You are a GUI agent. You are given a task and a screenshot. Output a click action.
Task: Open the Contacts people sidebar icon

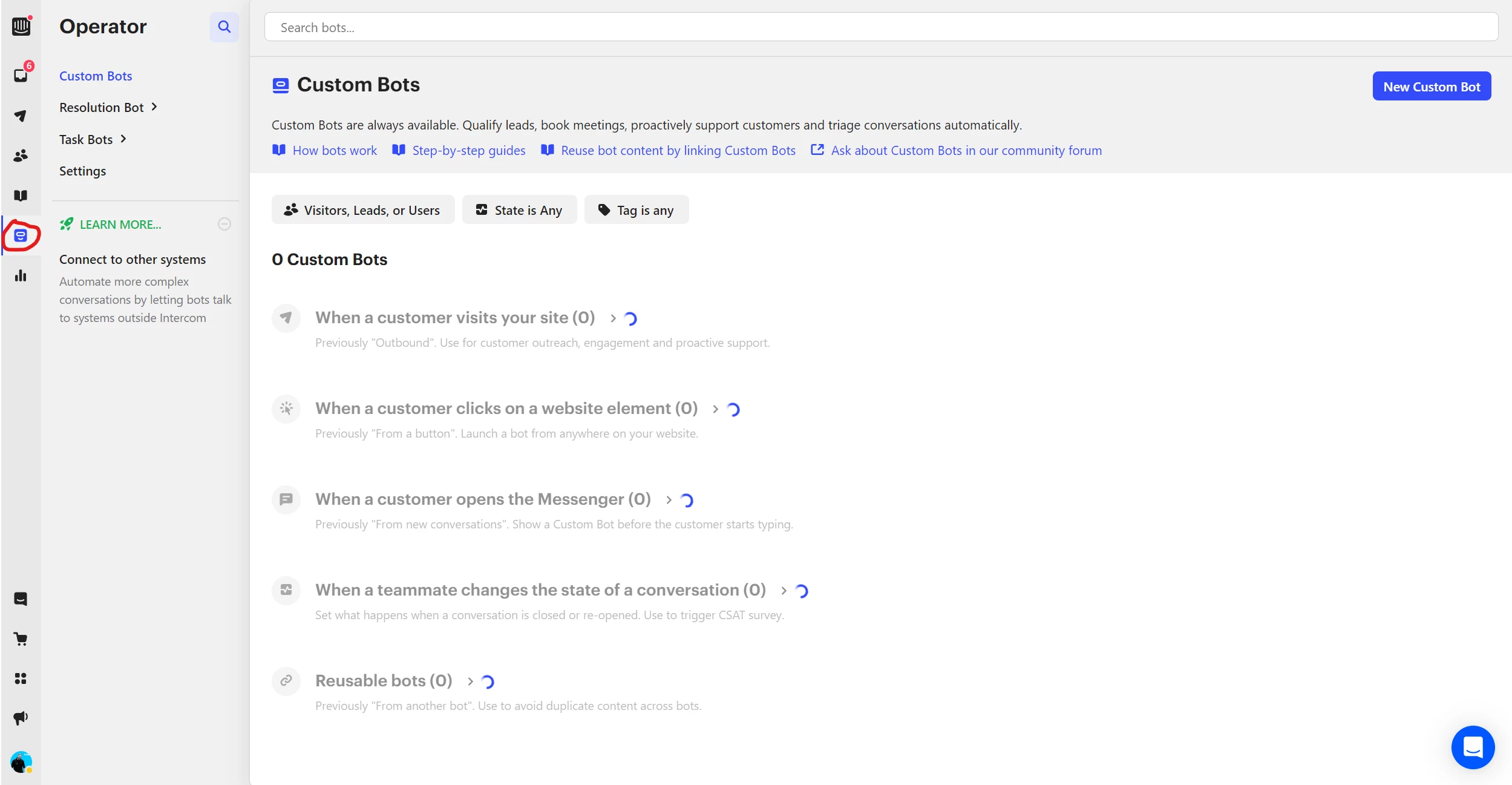tap(21, 156)
